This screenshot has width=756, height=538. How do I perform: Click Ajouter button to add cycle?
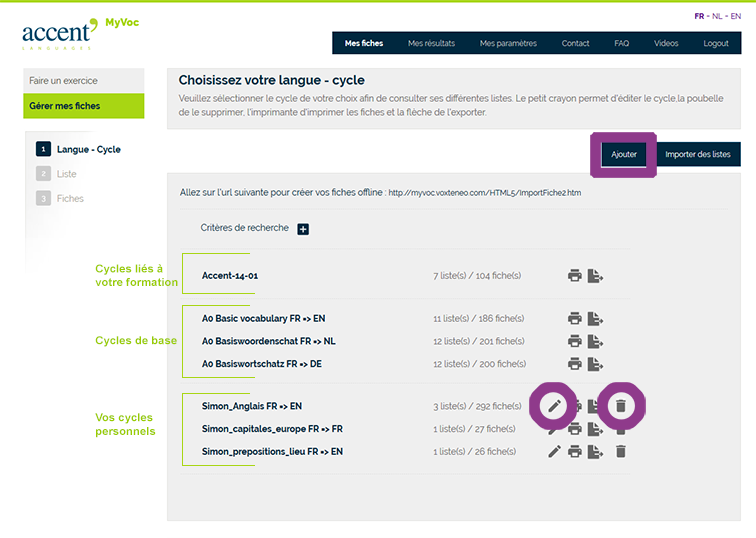point(624,154)
